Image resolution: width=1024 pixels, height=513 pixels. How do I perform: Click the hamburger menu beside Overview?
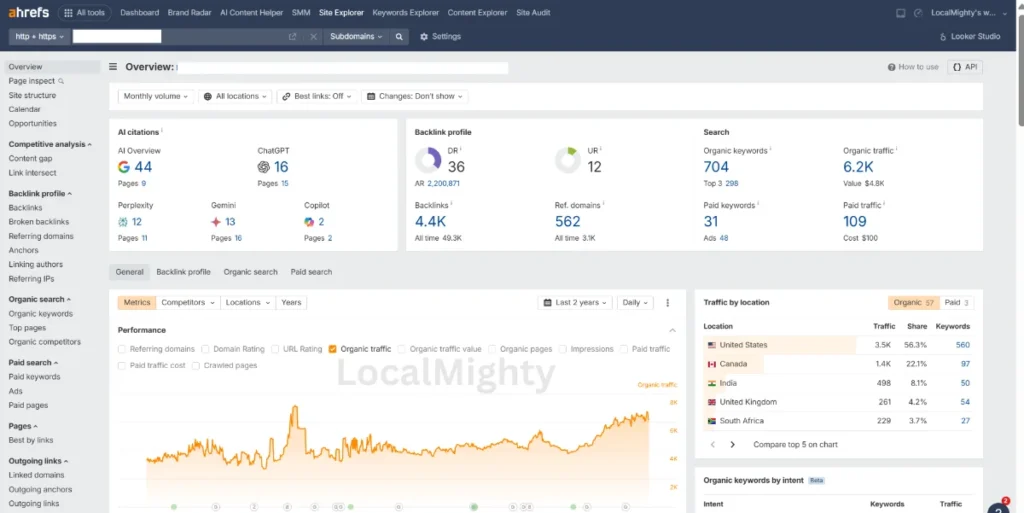[x=113, y=67]
